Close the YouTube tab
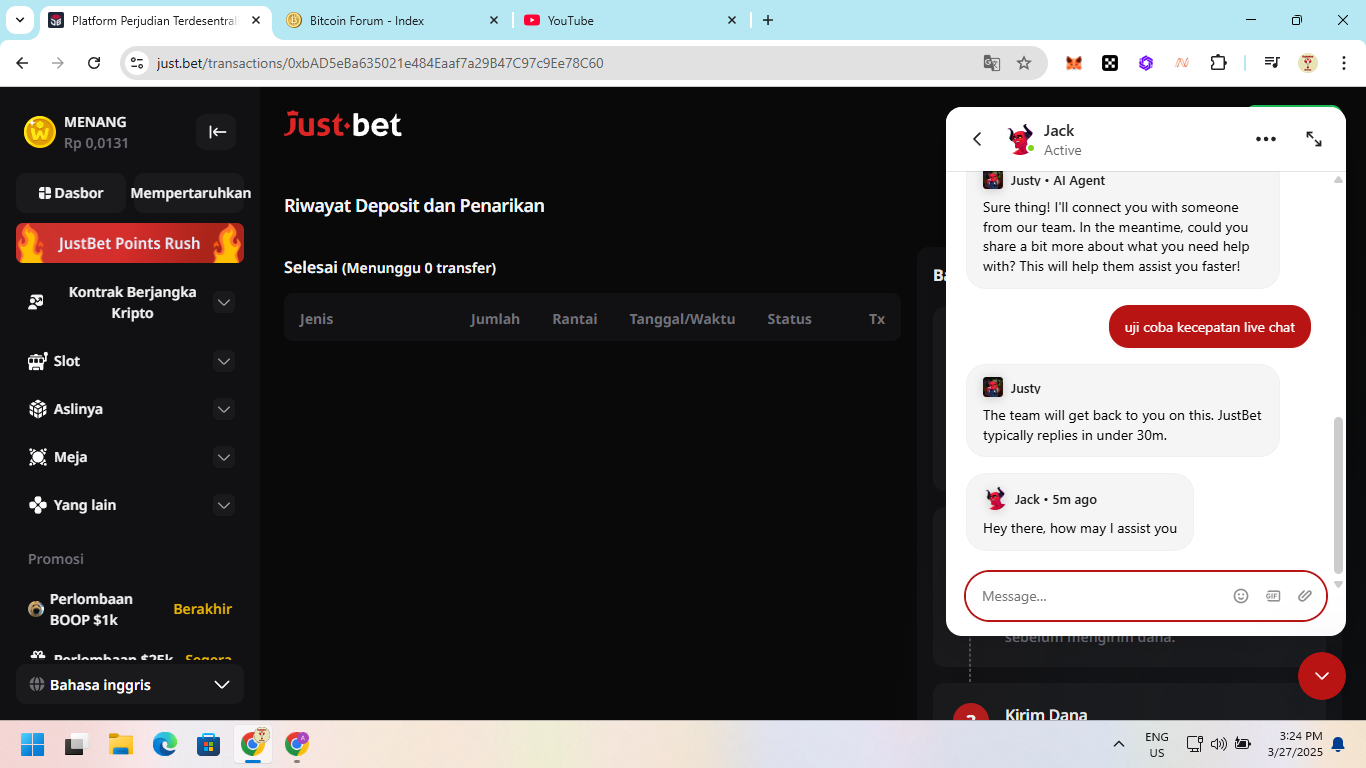This screenshot has height=768, width=1366. coord(731,20)
